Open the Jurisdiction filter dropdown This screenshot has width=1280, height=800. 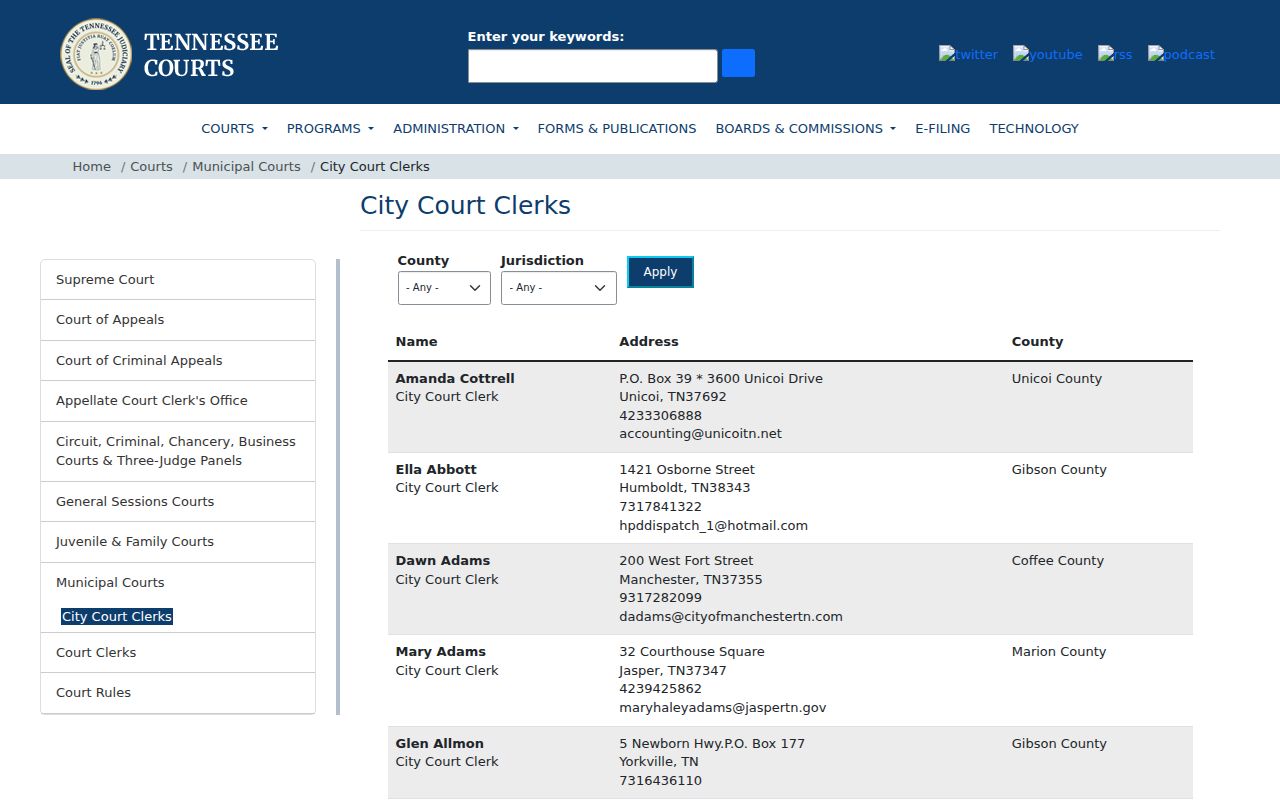(559, 288)
